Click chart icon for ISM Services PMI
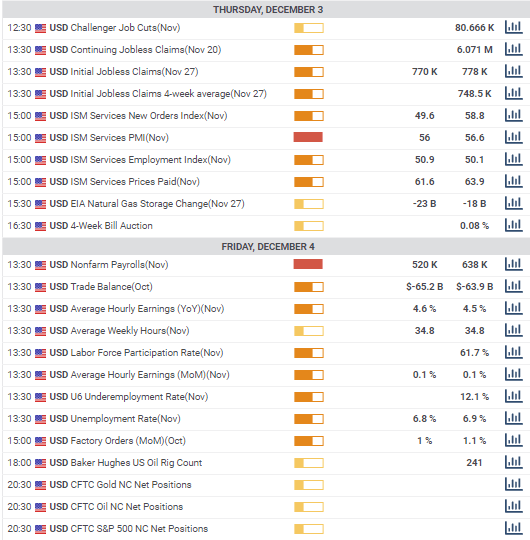This screenshot has height=540, width=530. (513, 137)
